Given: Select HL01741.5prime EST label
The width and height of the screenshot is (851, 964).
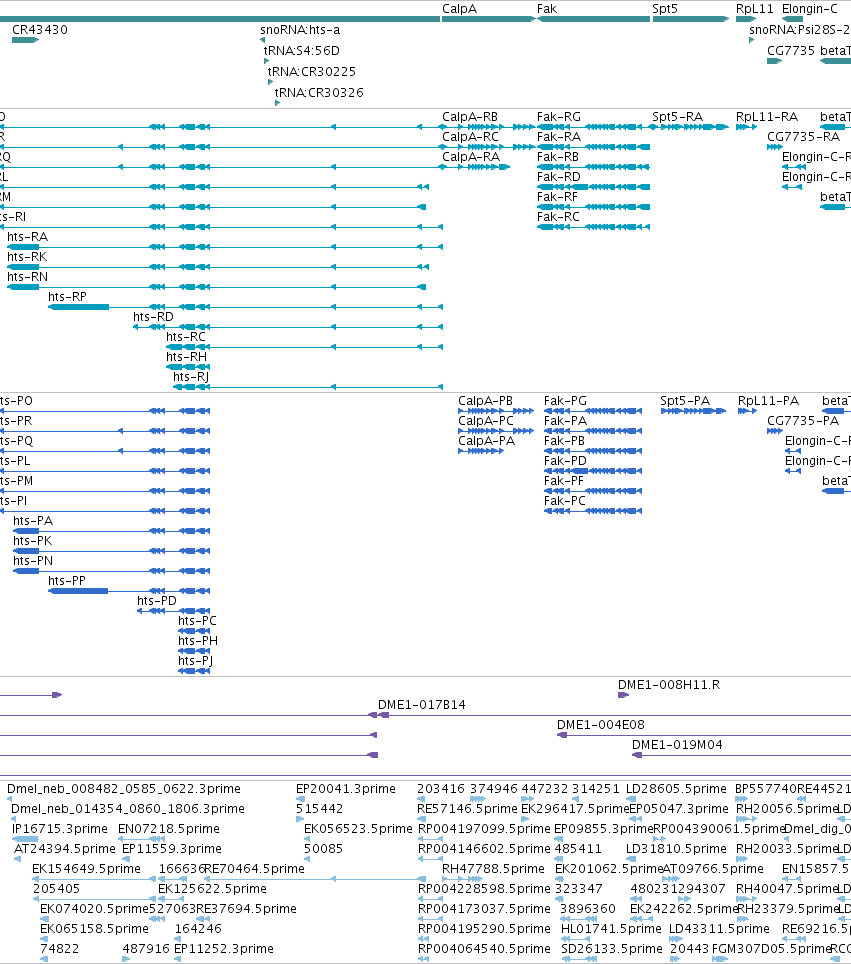Looking at the screenshot, I should (611, 929).
